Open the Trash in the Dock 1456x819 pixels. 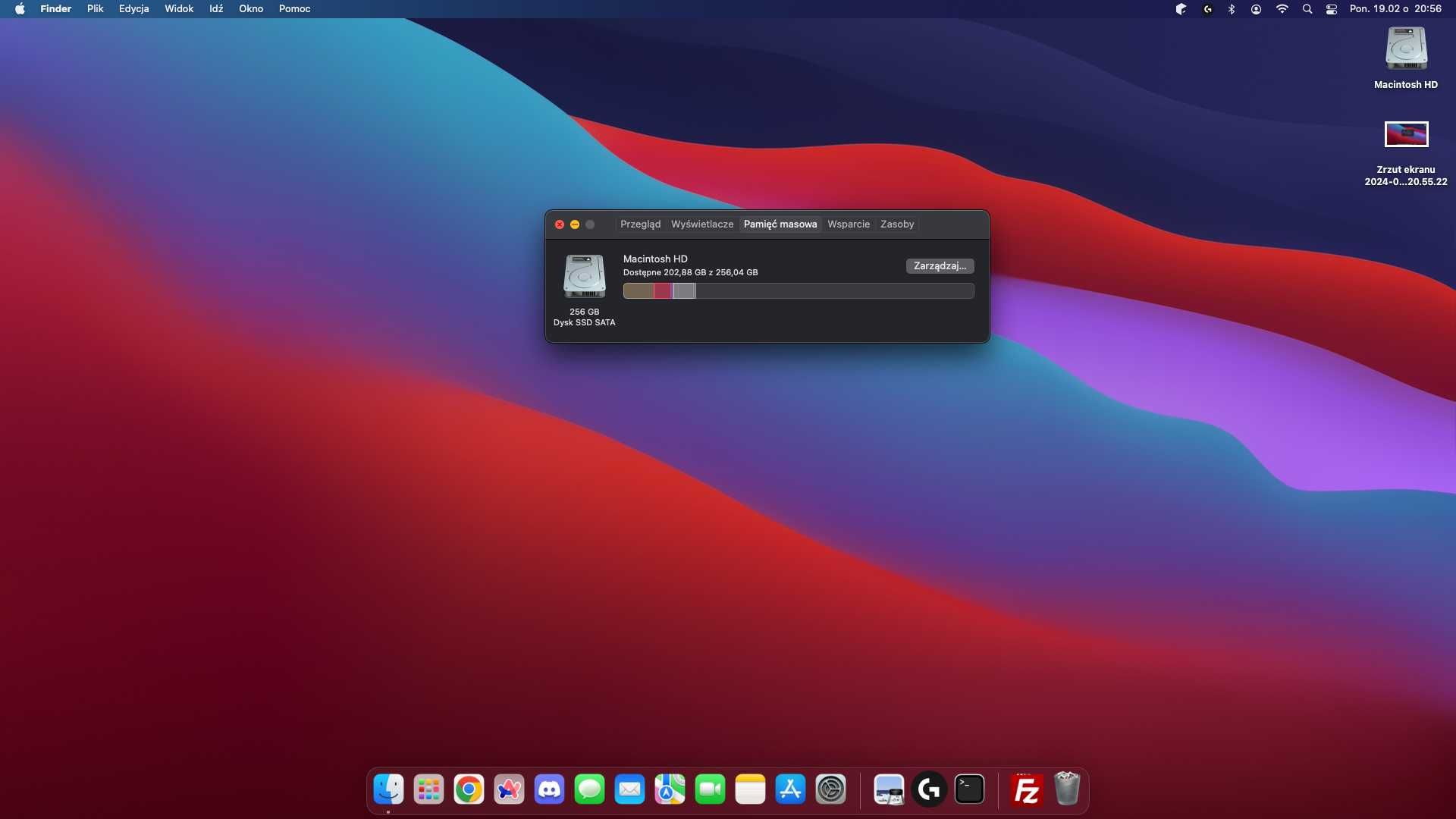pyautogui.click(x=1067, y=789)
